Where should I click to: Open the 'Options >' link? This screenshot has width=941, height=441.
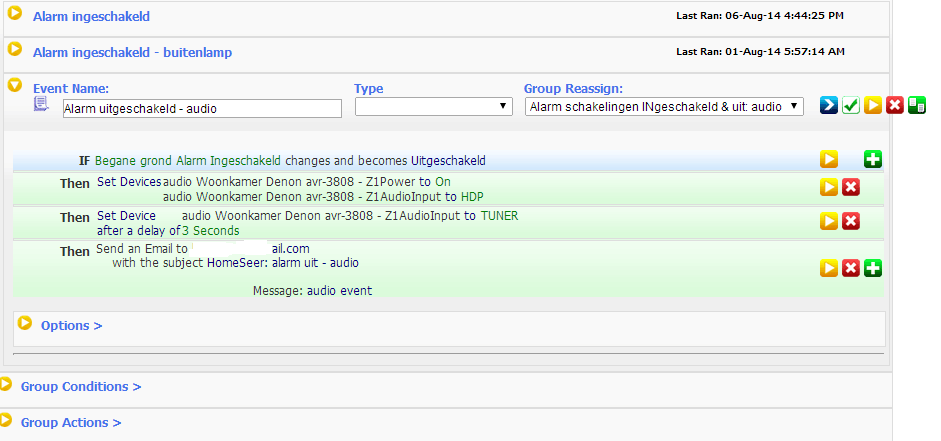(x=71, y=326)
